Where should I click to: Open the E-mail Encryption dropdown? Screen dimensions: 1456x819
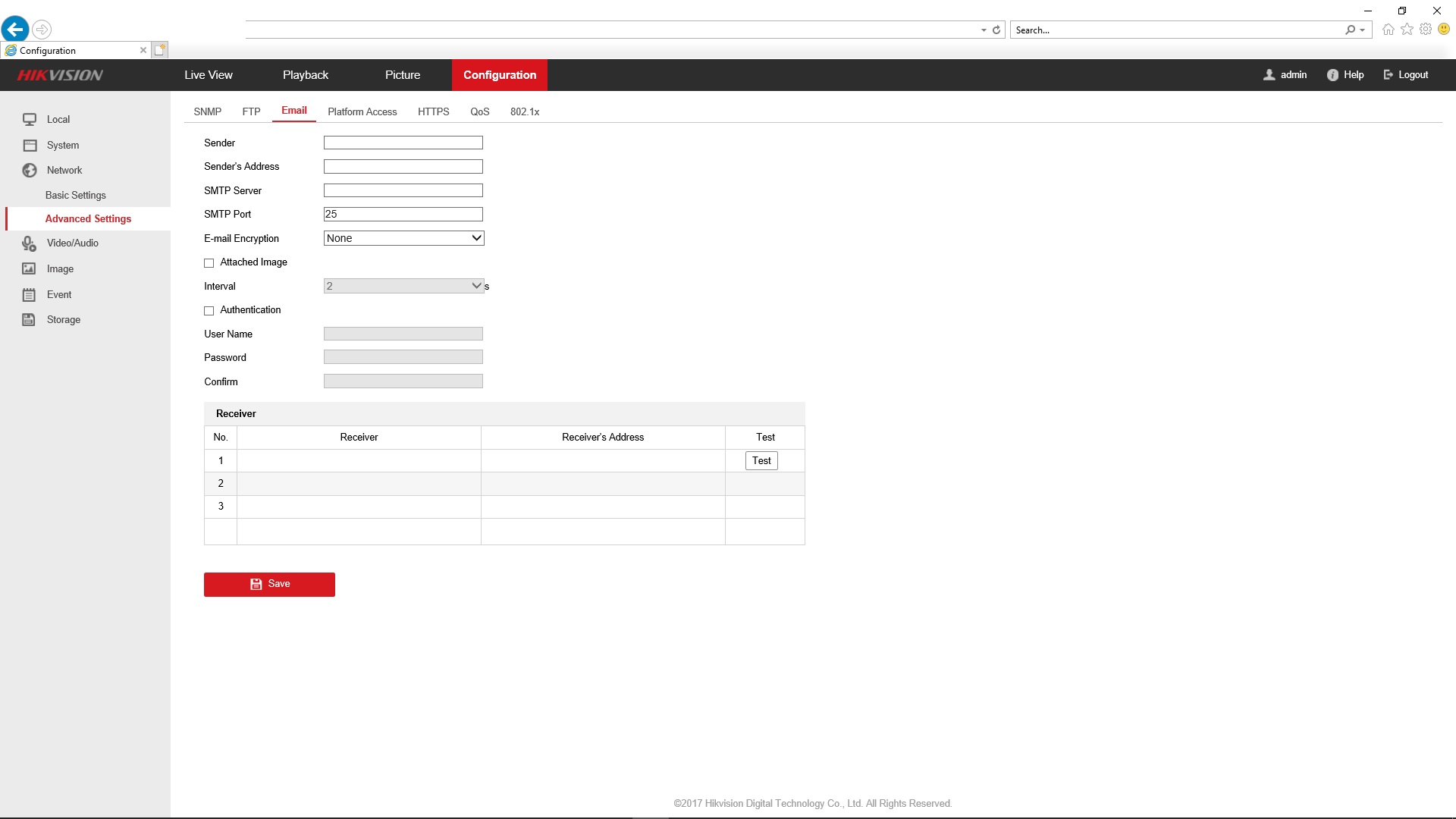[403, 238]
